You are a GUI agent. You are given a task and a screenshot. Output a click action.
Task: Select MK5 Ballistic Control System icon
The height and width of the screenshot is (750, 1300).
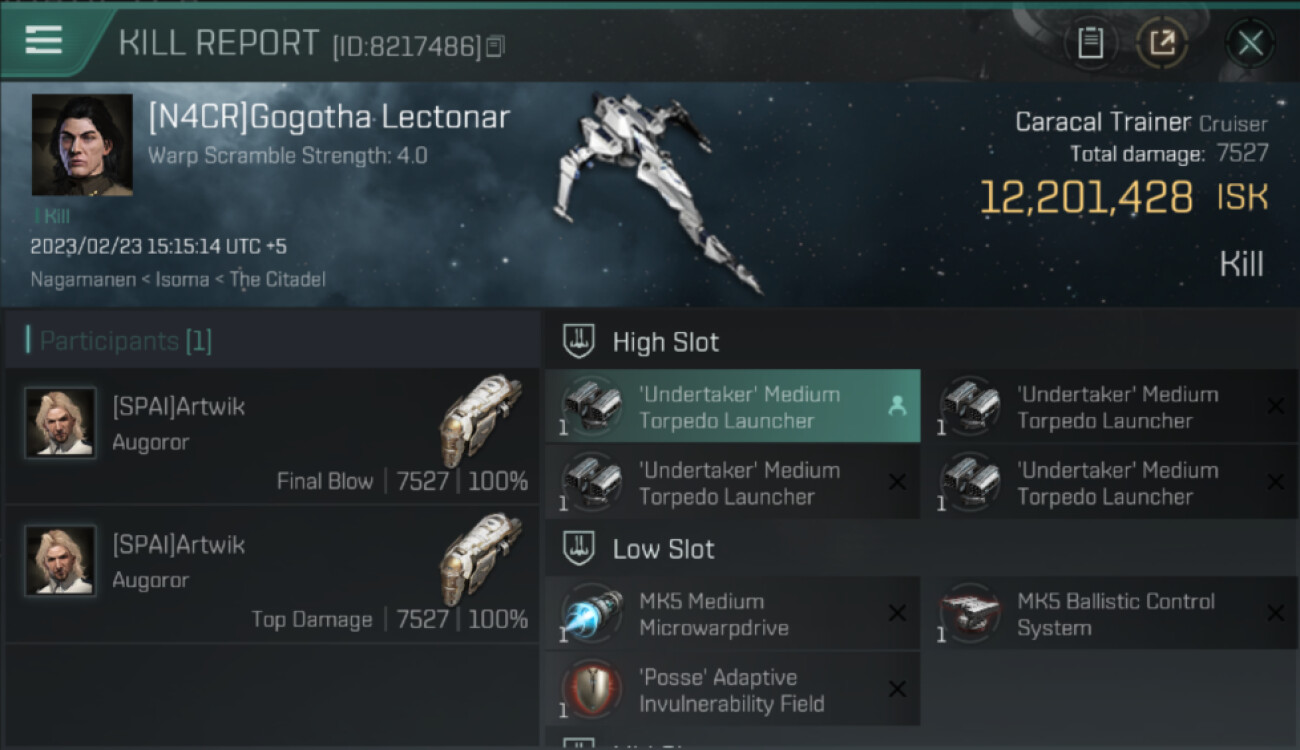point(968,613)
